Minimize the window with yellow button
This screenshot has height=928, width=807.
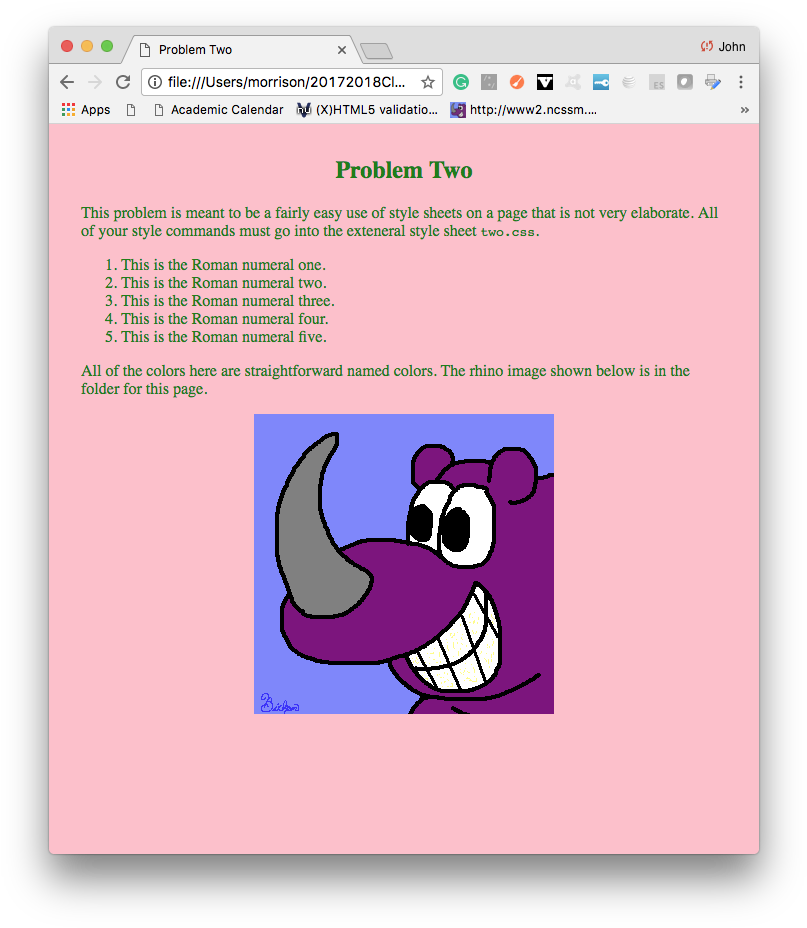coord(87,46)
